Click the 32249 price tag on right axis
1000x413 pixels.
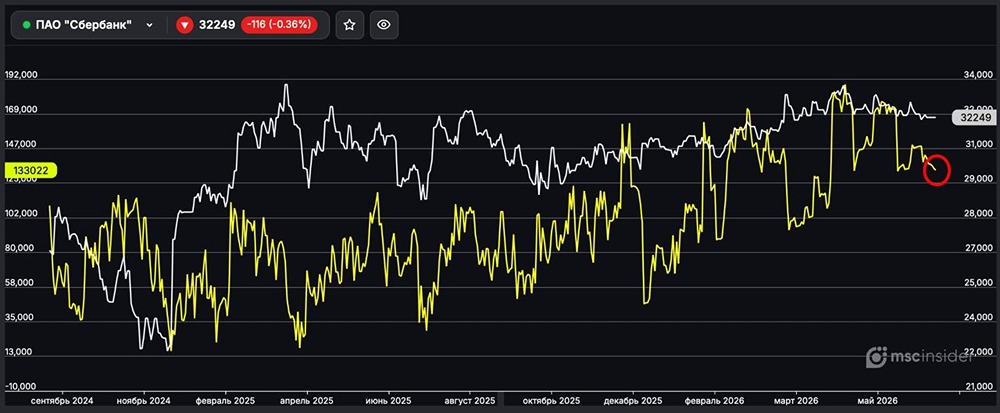pos(973,117)
